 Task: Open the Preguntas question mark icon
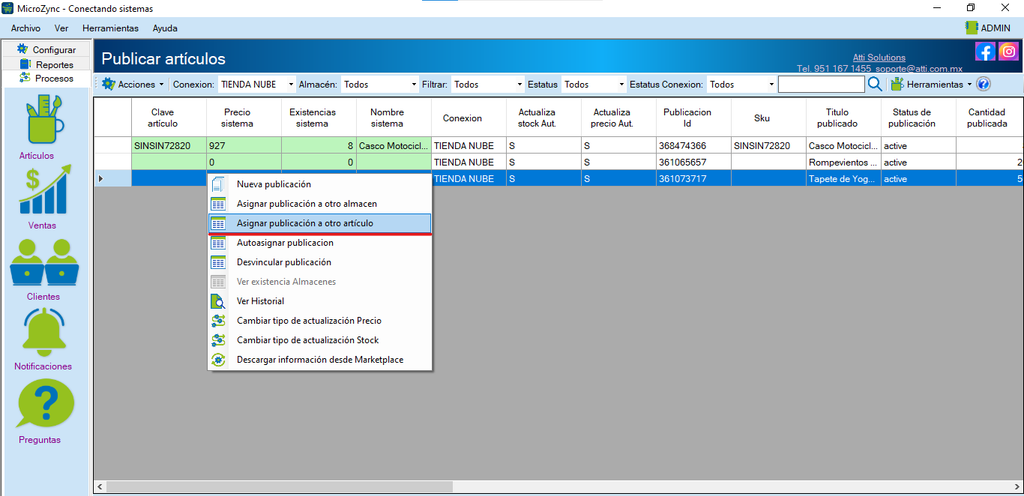pyautogui.click(x=46, y=403)
